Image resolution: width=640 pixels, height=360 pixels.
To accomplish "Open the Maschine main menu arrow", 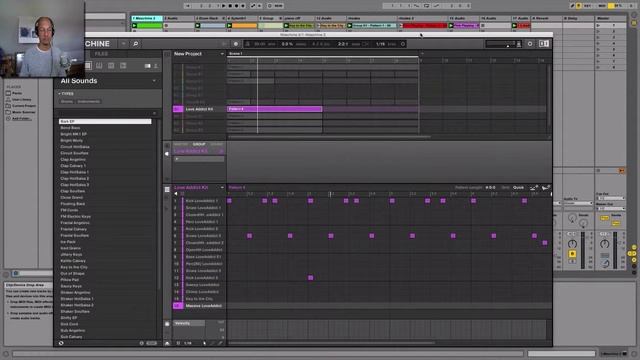I will [x=123, y=44].
